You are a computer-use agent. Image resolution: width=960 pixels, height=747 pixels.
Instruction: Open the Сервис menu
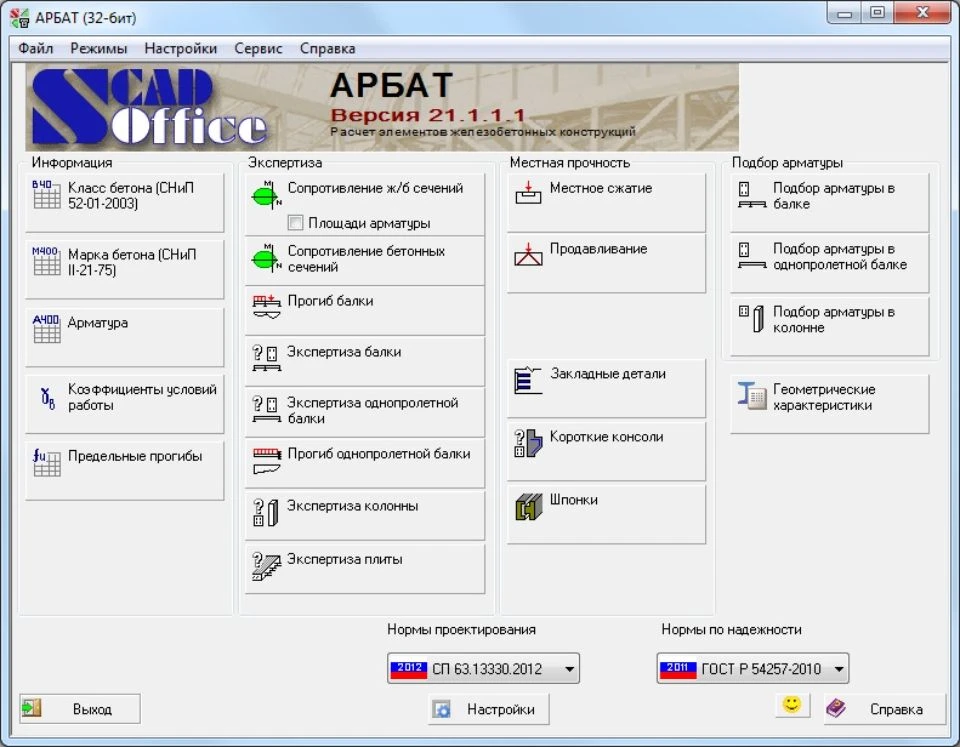(x=258, y=48)
